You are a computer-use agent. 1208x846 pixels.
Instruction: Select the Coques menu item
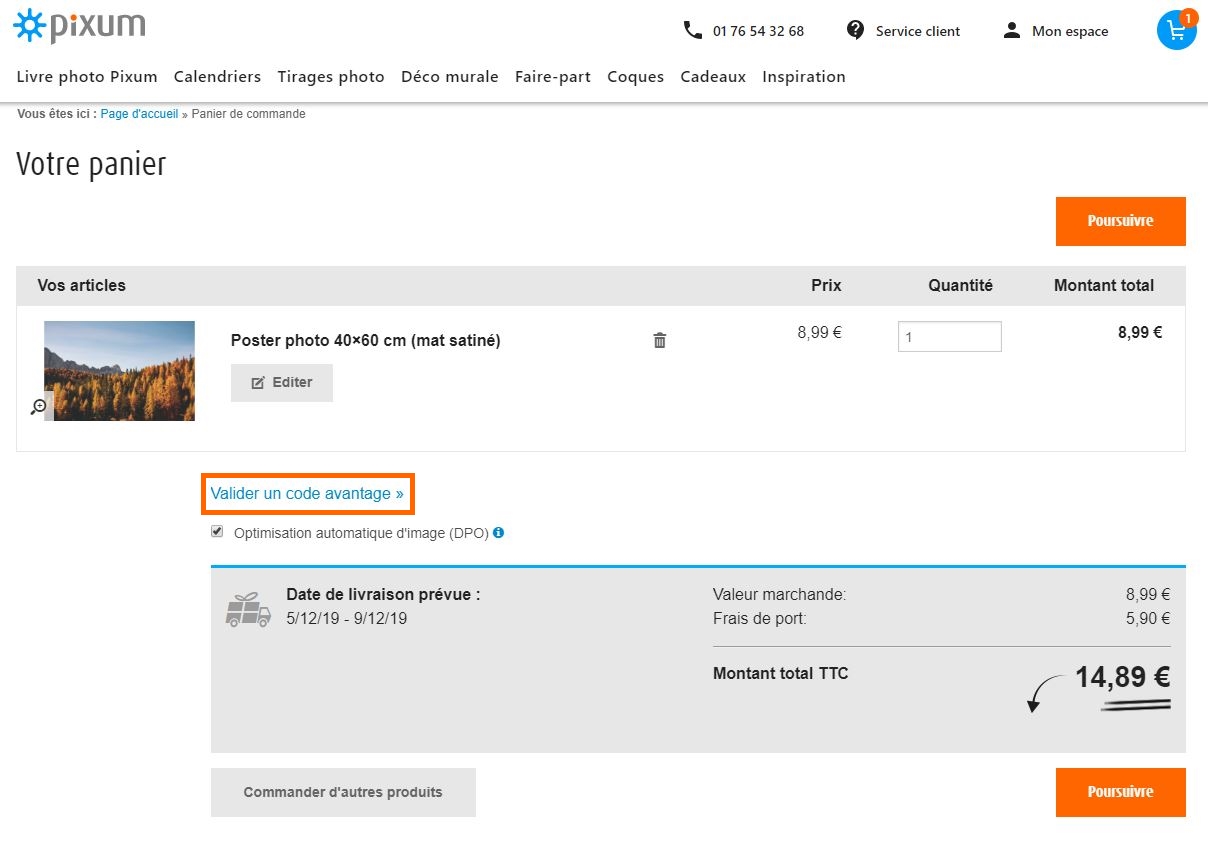[635, 76]
